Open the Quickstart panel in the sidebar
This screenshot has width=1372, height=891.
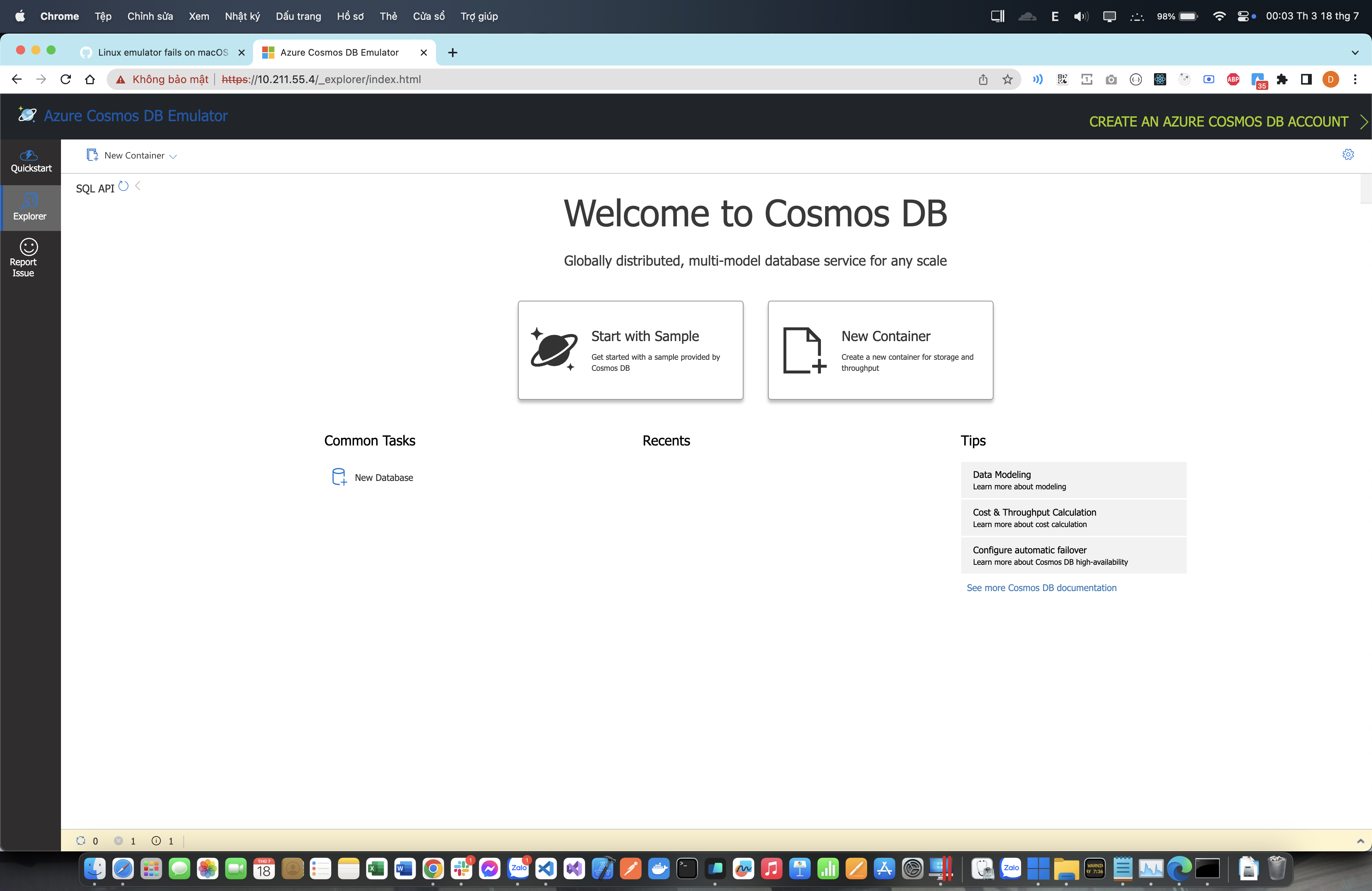click(30, 161)
